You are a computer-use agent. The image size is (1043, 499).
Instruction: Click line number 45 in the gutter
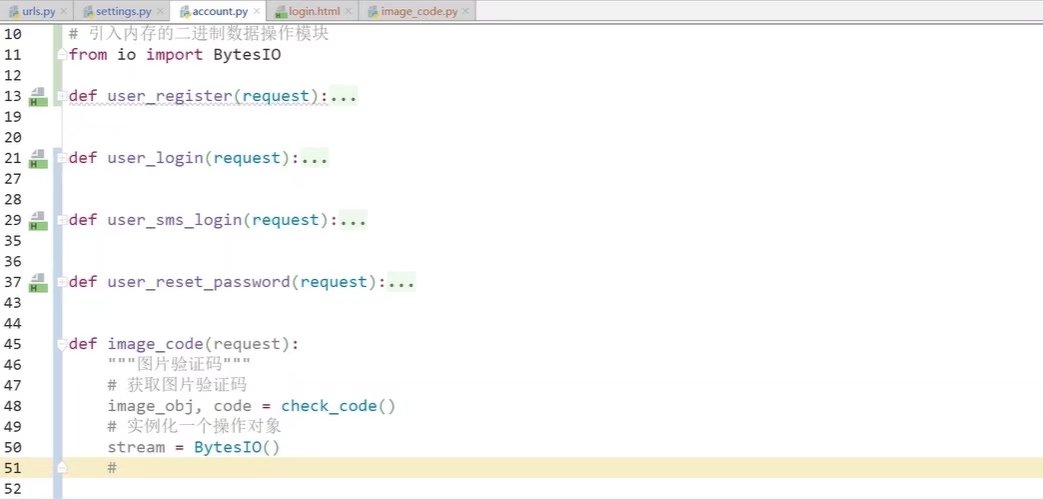(13, 344)
